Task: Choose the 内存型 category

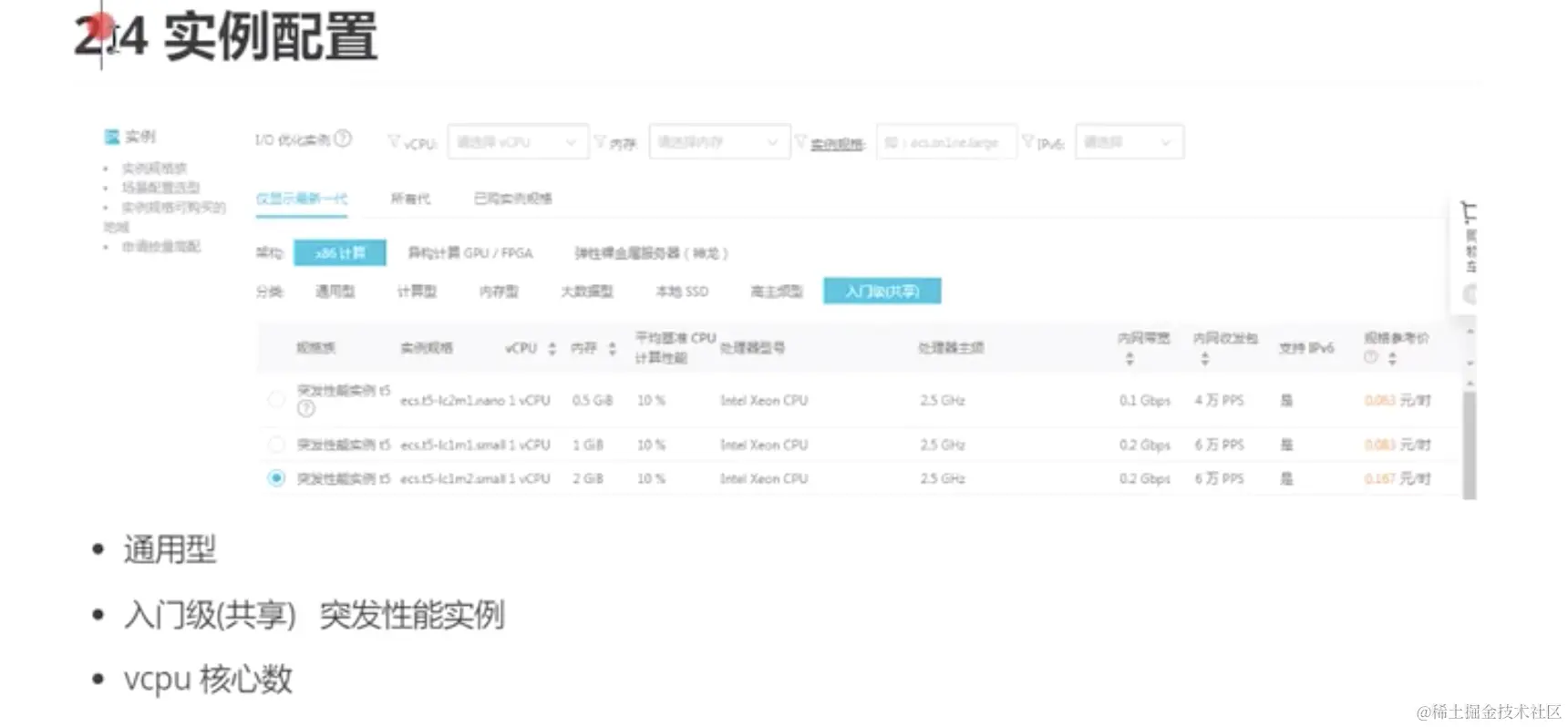Action: click(499, 292)
